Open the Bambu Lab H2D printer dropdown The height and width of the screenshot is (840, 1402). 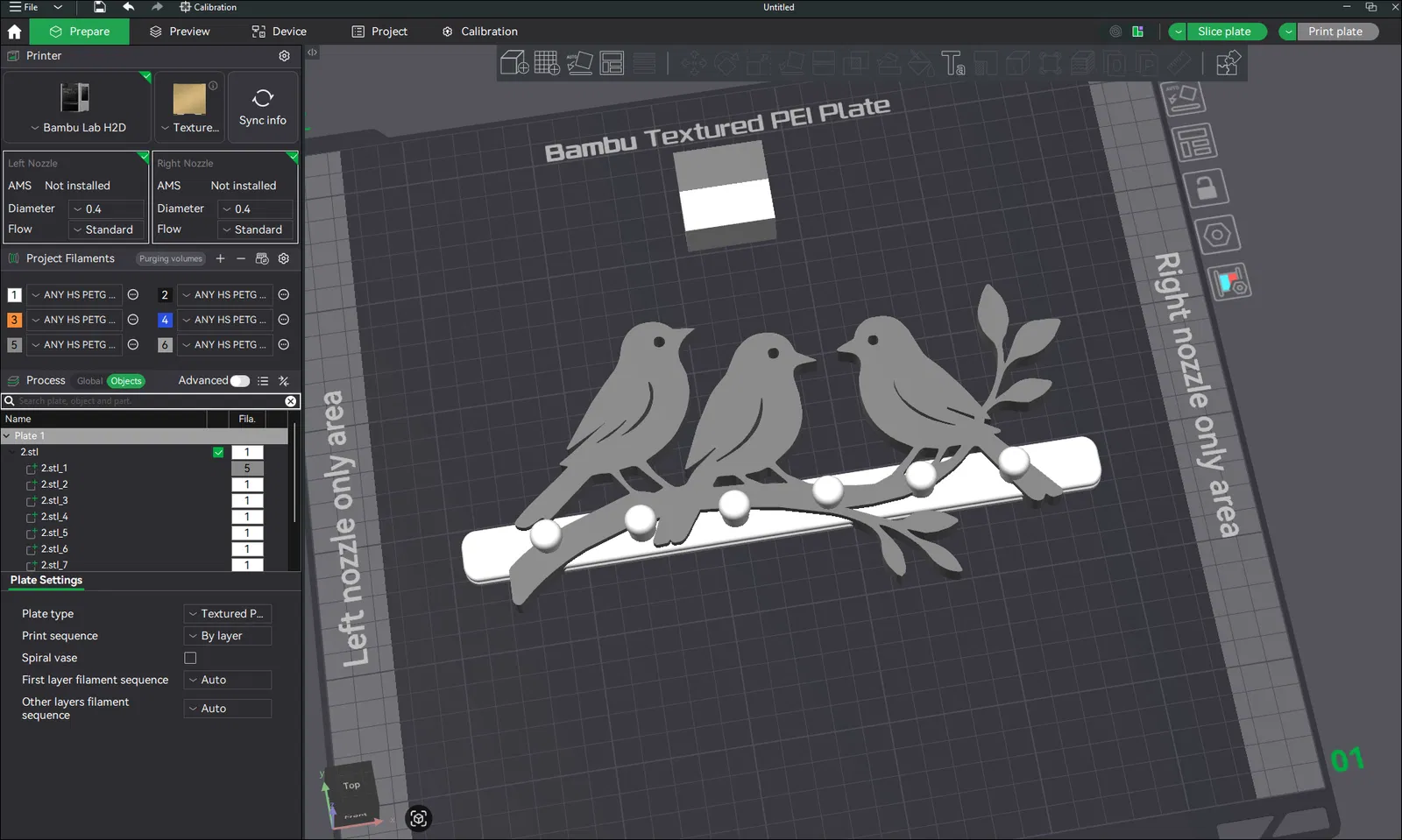coord(76,128)
